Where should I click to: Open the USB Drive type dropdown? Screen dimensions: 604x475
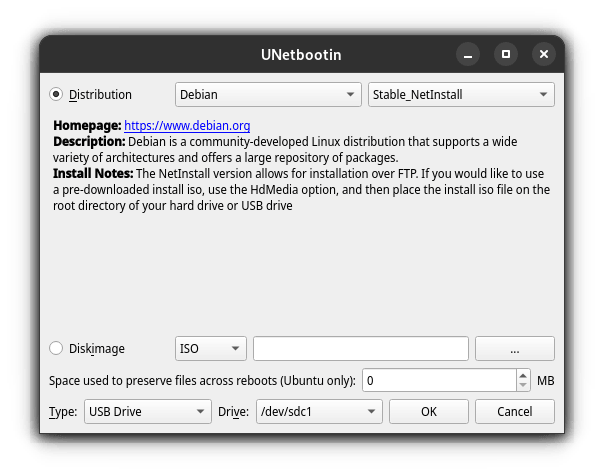pos(145,411)
